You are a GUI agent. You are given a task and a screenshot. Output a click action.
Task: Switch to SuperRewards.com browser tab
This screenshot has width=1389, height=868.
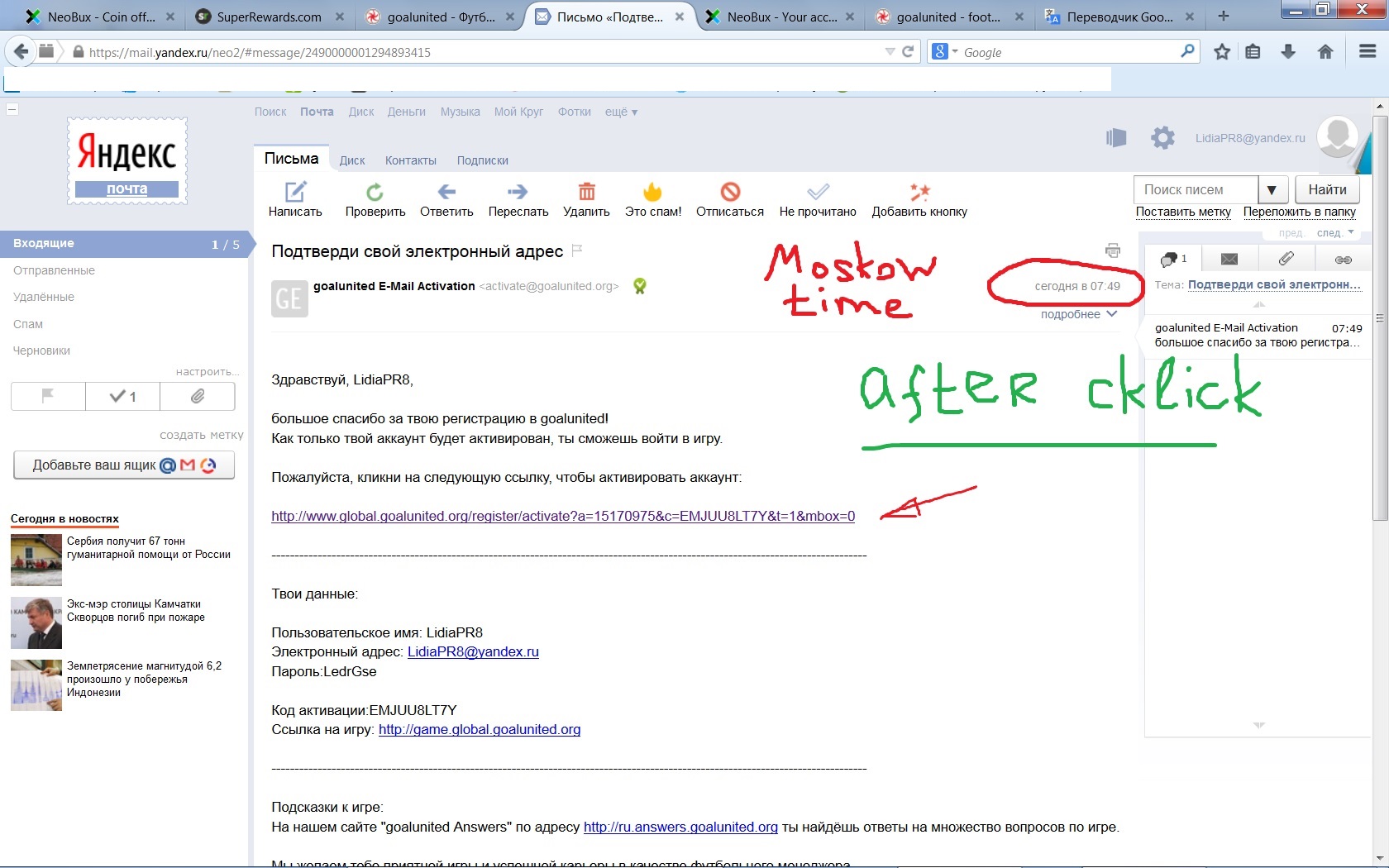click(x=270, y=17)
